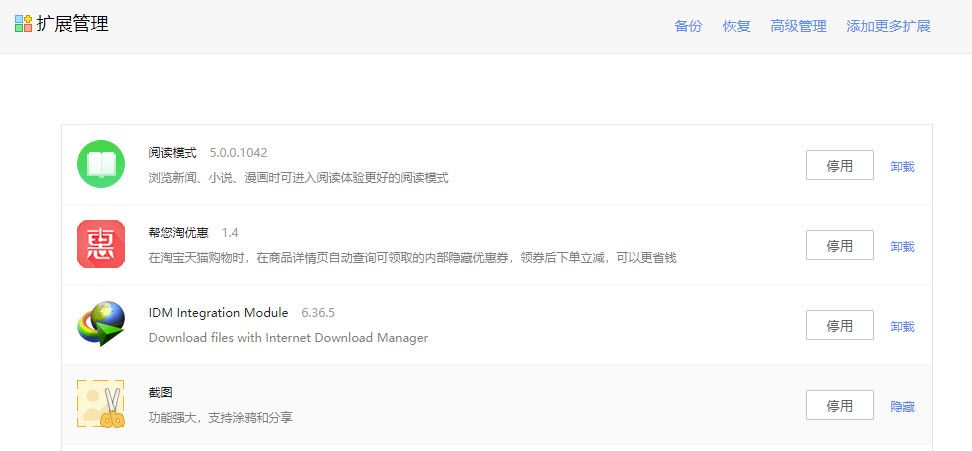Uninstall the 阅读模式 extension
The height and width of the screenshot is (451, 972).
coord(902,167)
